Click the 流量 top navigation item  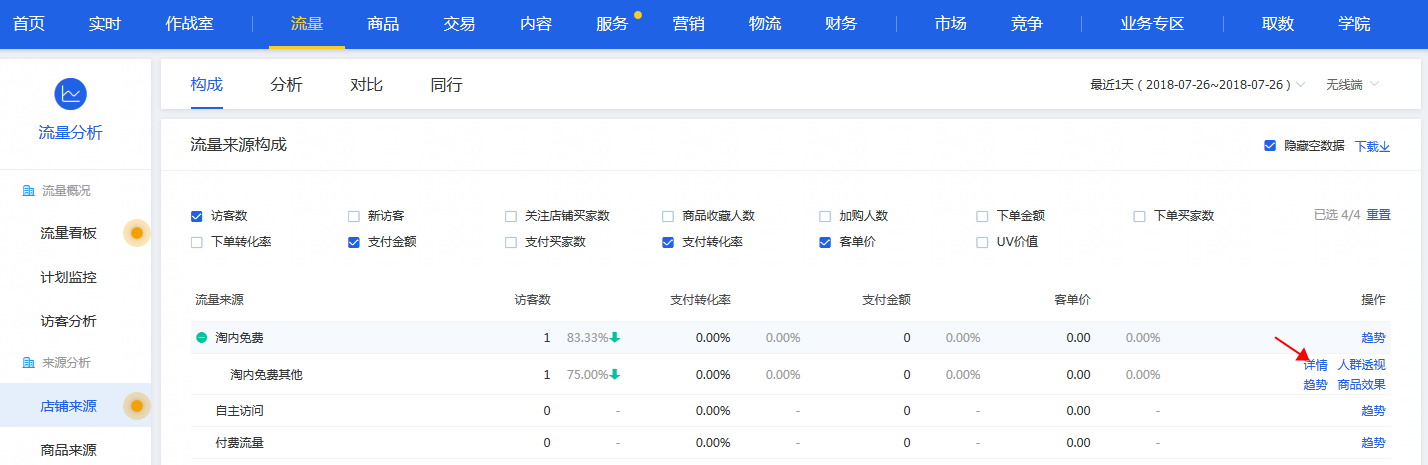tap(307, 23)
